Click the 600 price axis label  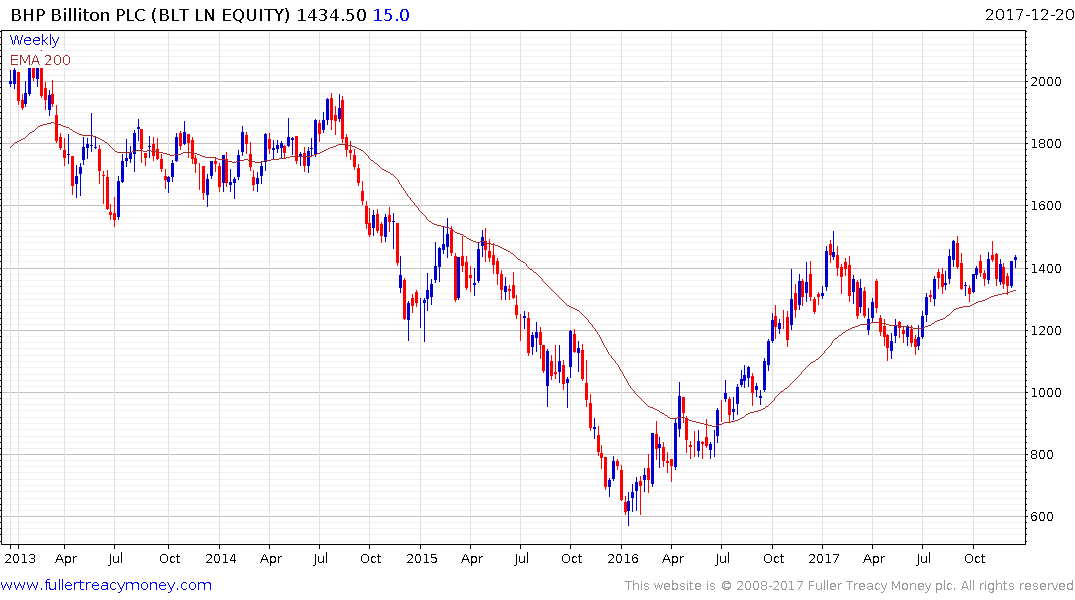[x=1043, y=517]
